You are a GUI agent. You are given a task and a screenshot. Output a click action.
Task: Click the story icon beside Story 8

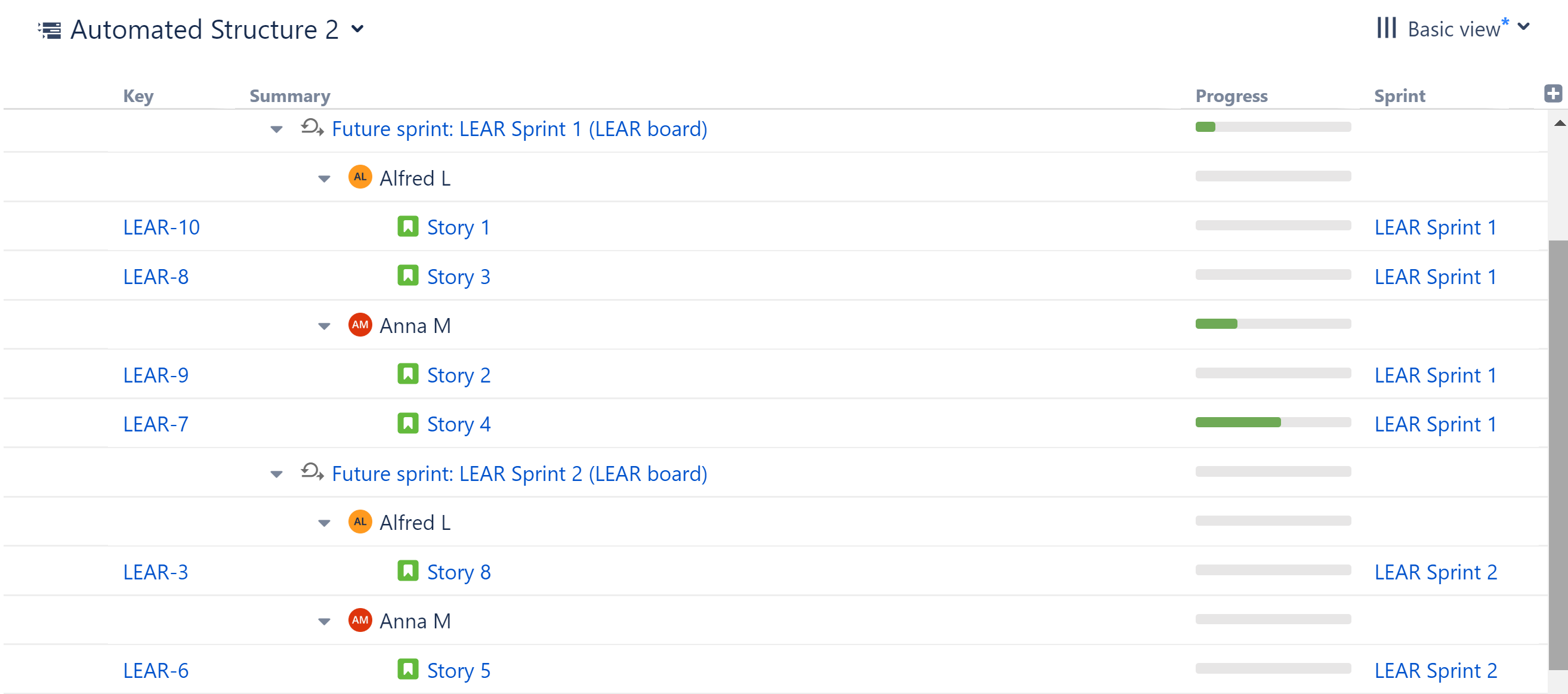[x=408, y=571]
